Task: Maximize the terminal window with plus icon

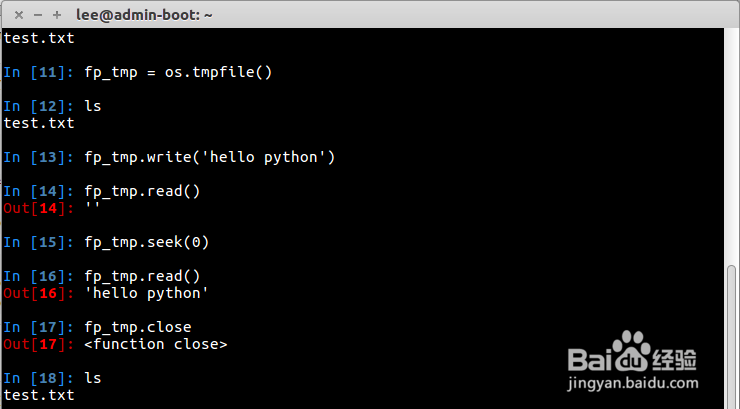Action: coord(56,14)
